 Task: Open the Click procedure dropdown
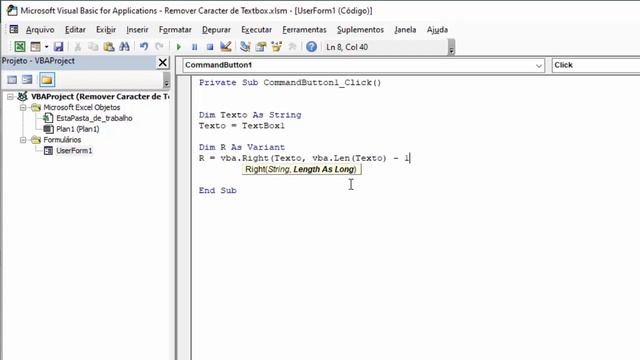(596, 65)
